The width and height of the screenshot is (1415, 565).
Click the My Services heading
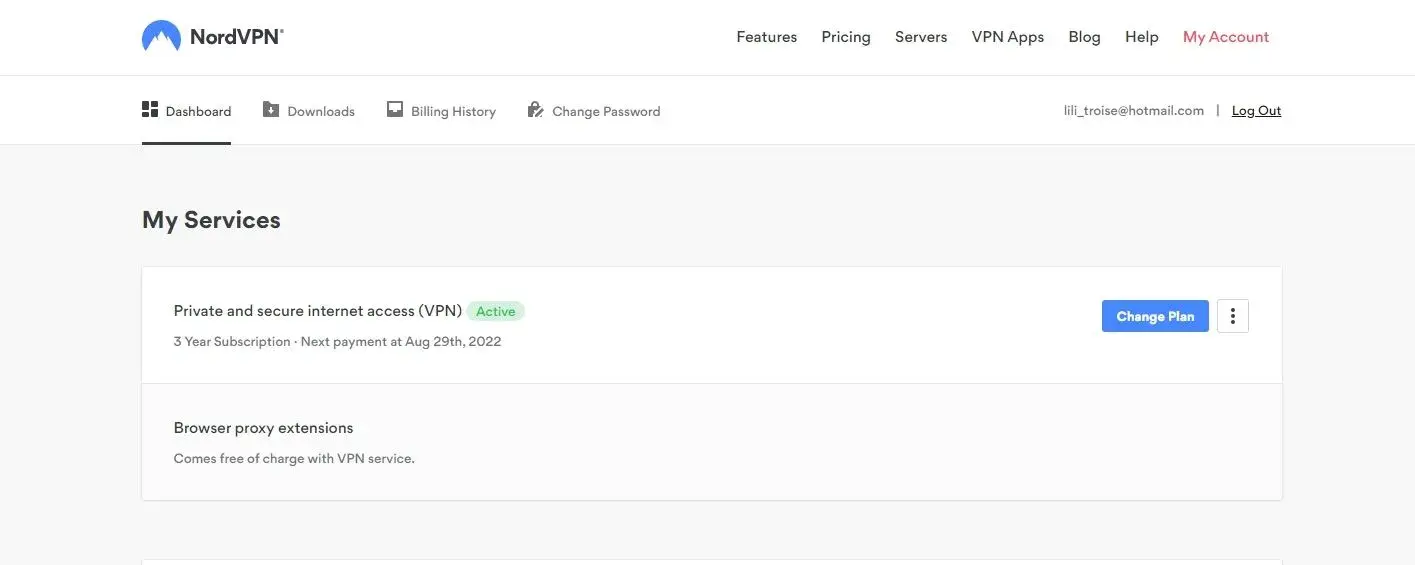(x=211, y=220)
